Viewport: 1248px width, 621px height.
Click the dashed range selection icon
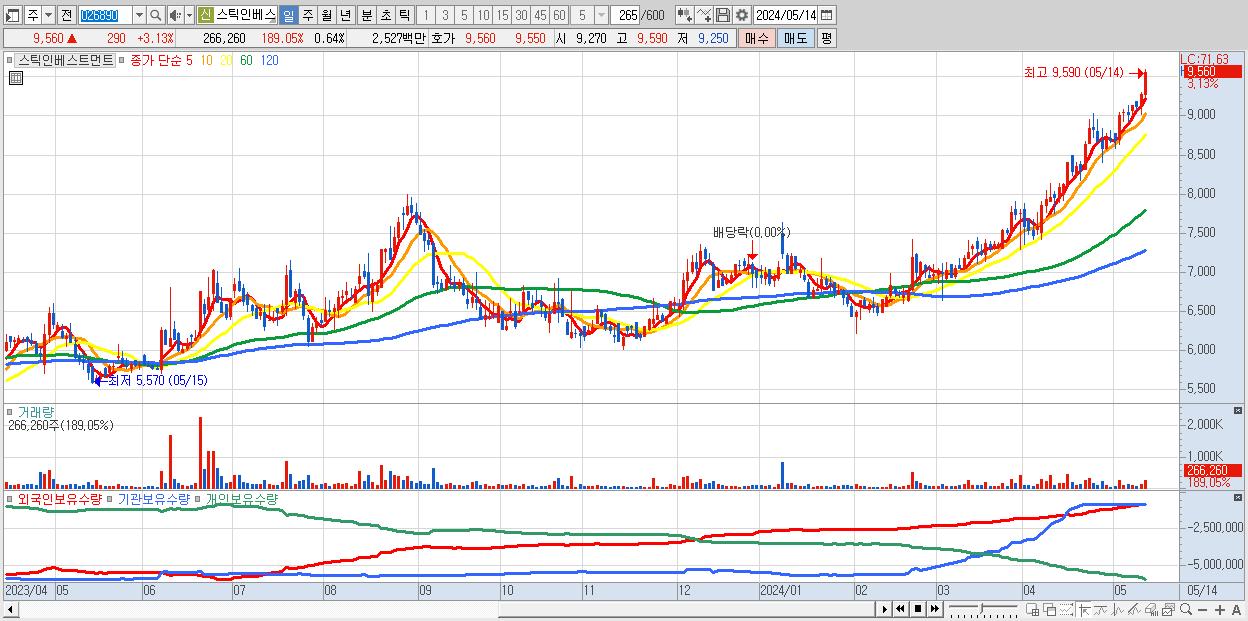pyautogui.click(x=1066, y=609)
